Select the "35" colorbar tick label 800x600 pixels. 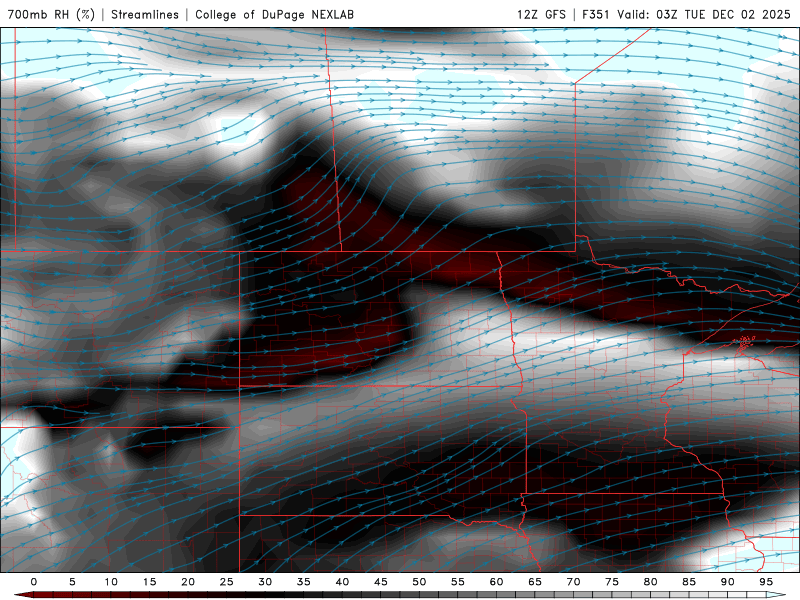(304, 582)
